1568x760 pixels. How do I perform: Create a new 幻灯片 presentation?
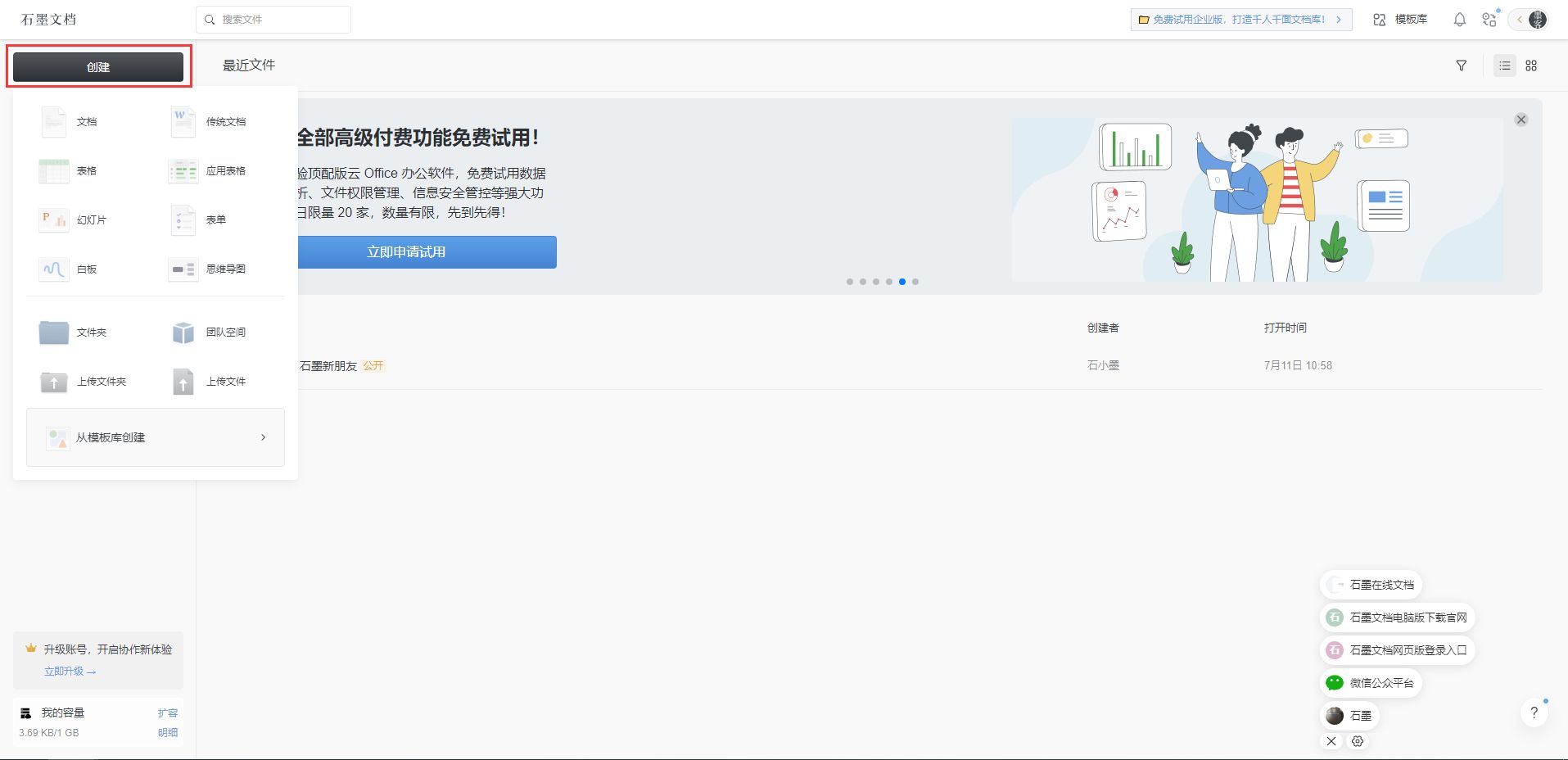click(x=74, y=220)
